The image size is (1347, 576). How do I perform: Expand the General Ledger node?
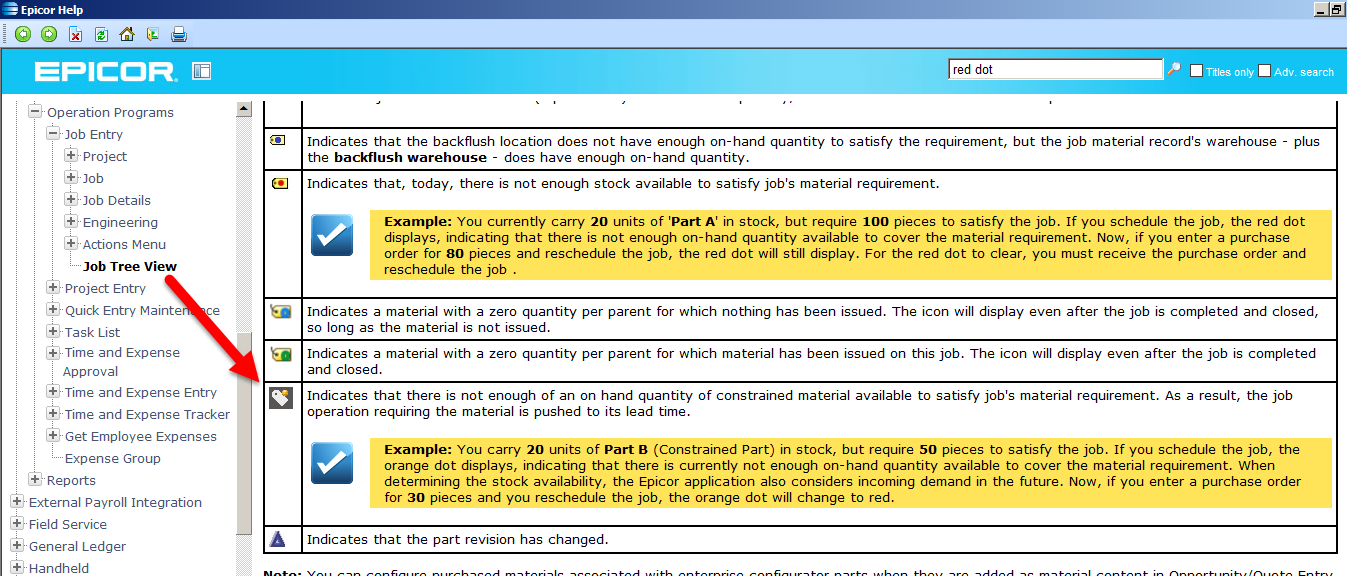click(17, 546)
